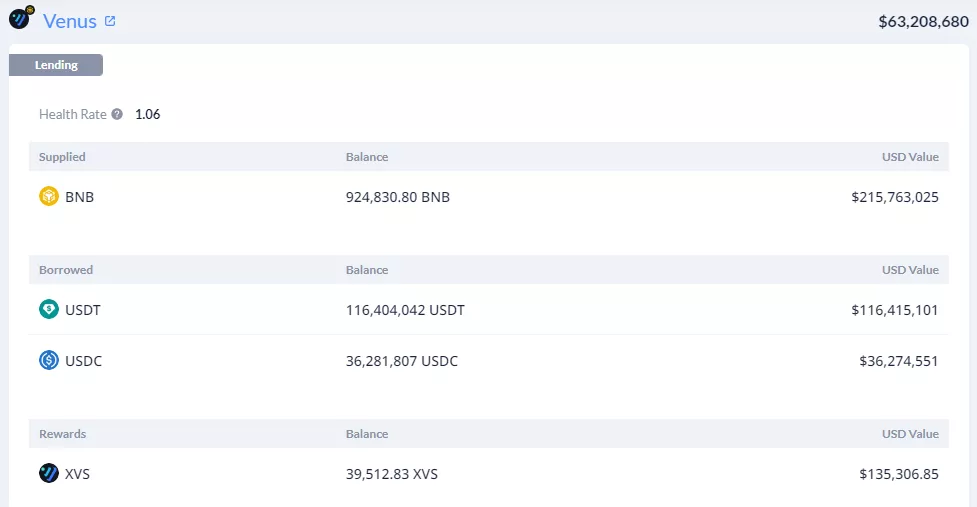The image size is (977, 507).
Task: Click the Borrowed section header
Action: click(65, 270)
